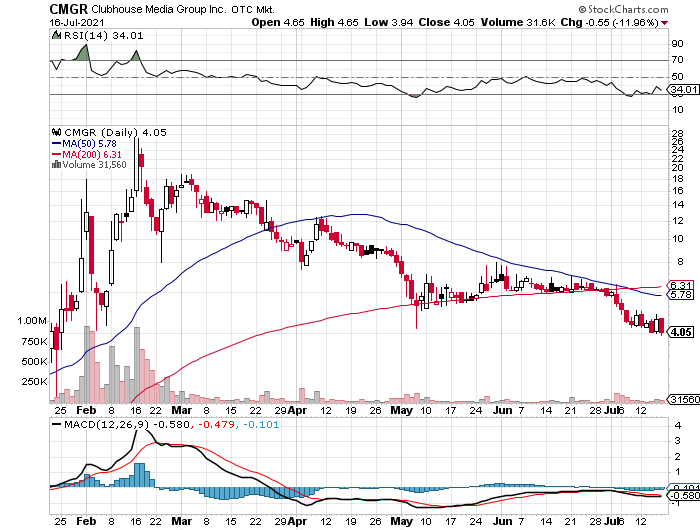Click the volume bars icon in legend
The image size is (700, 530).
pyautogui.click(x=55, y=165)
